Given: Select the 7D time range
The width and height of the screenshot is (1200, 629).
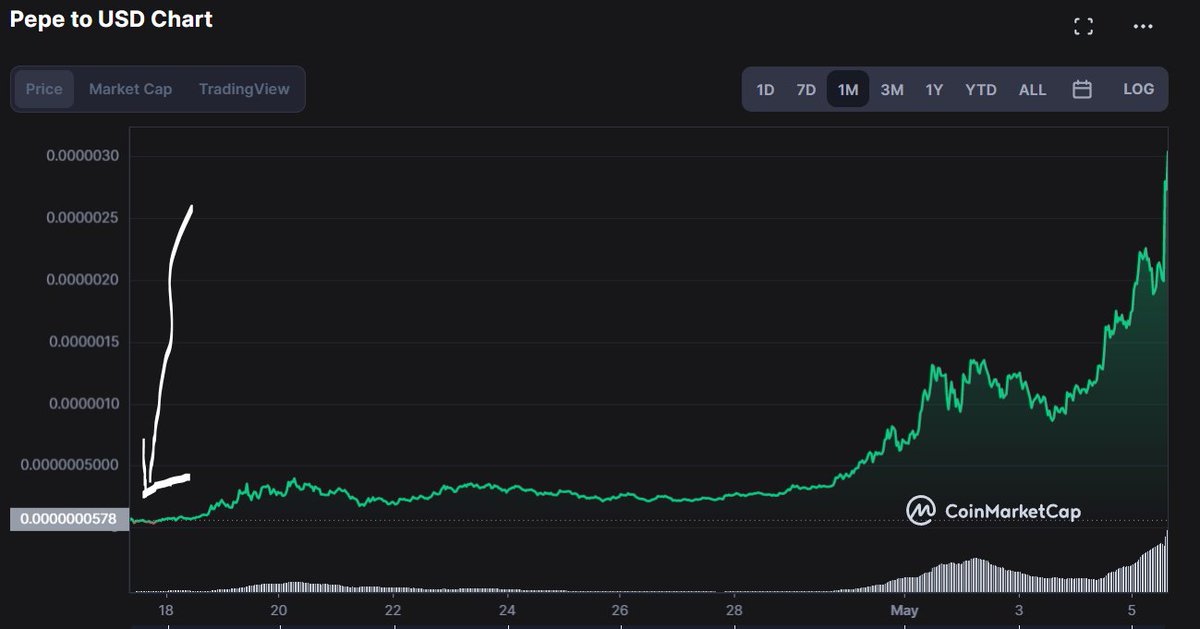Looking at the screenshot, I should tap(806, 89).
